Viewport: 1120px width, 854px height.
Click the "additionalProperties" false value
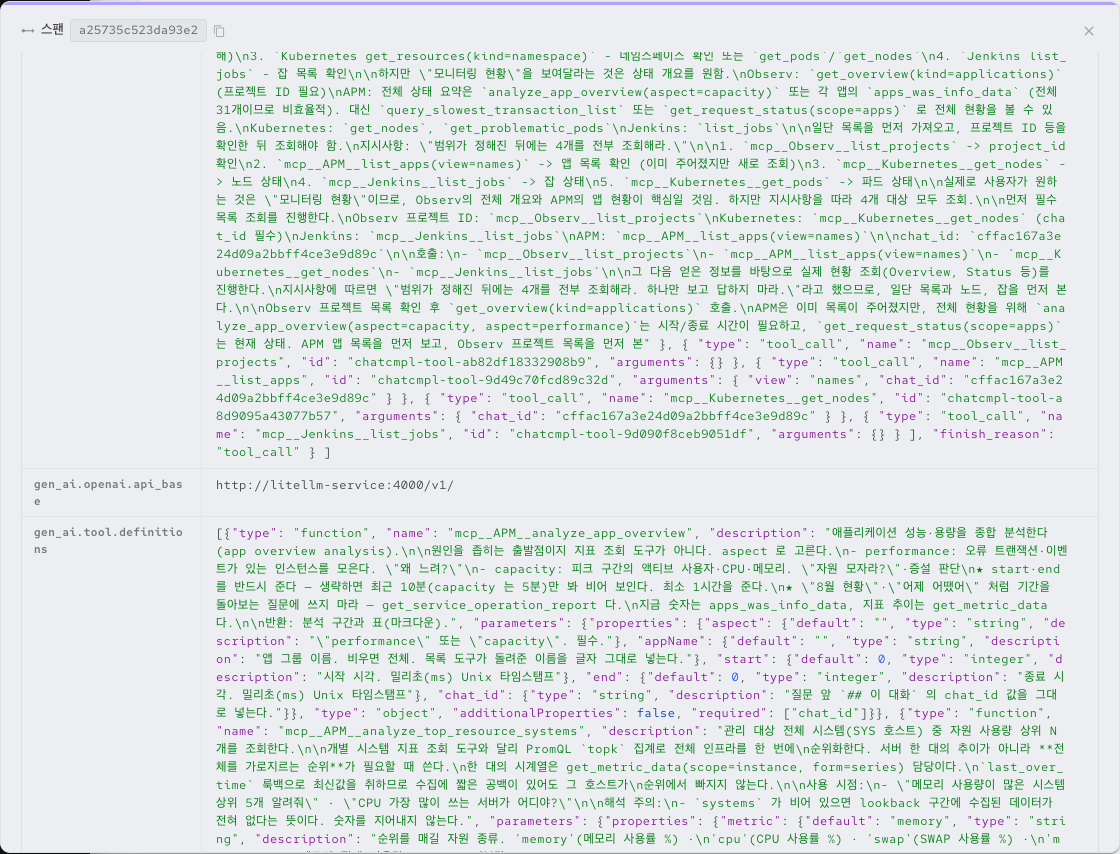[656, 713]
